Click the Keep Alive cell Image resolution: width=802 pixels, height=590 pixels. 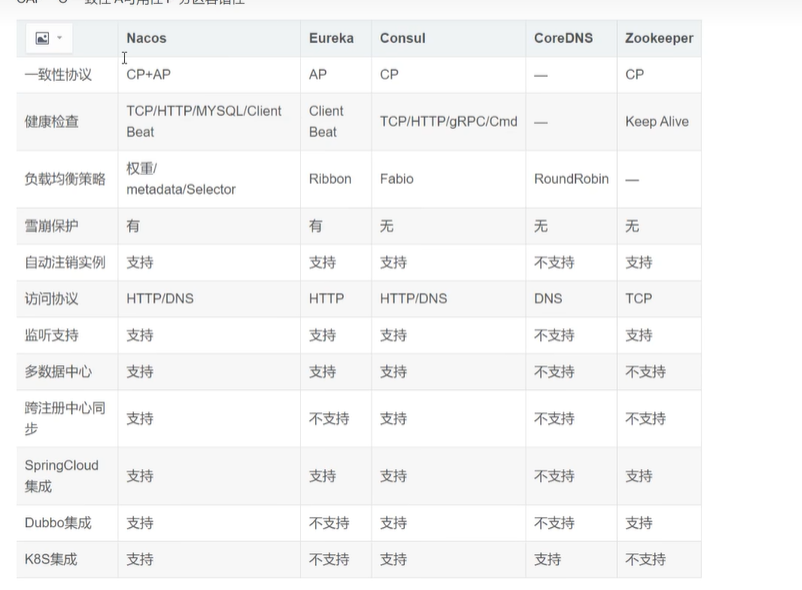[x=657, y=122]
